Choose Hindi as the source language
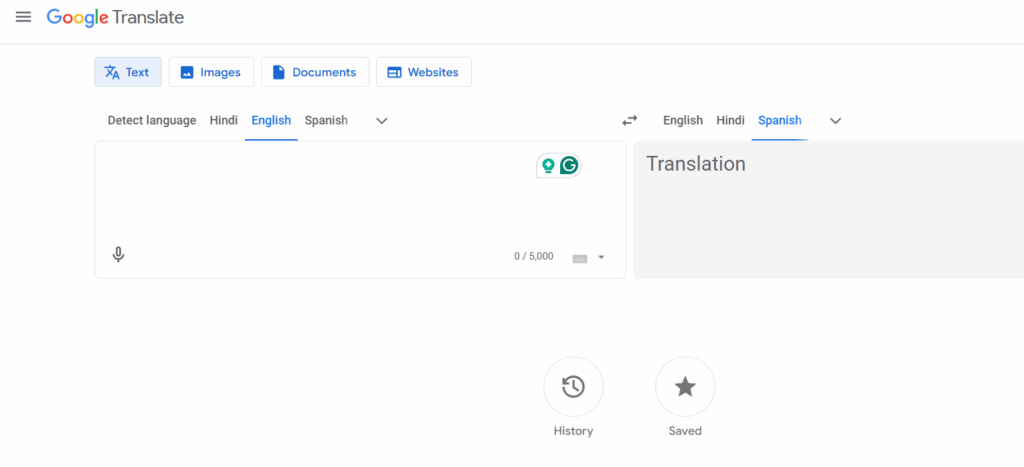Viewport: 1024px width, 467px height. (224, 120)
